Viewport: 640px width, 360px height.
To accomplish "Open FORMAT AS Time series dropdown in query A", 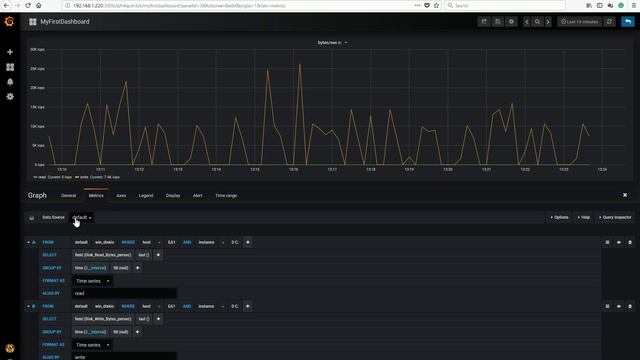I will tap(93, 281).
